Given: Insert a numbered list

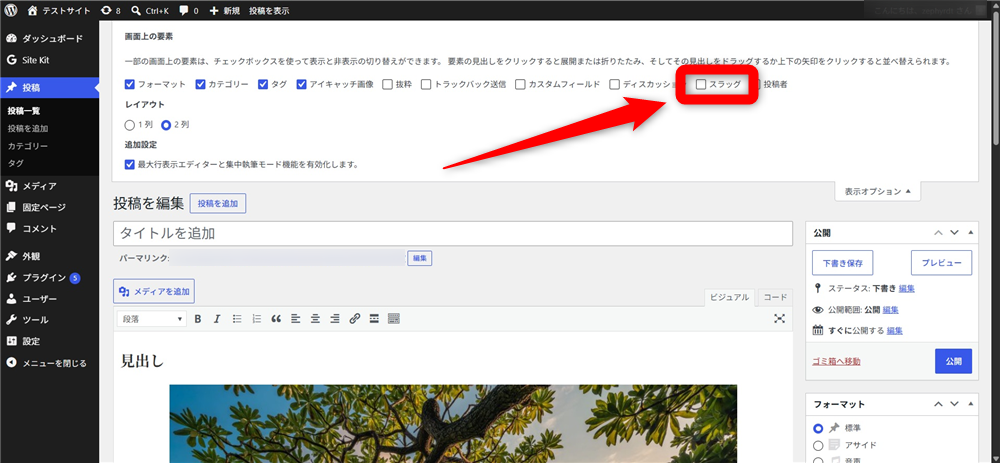Looking at the screenshot, I should coord(256,318).
